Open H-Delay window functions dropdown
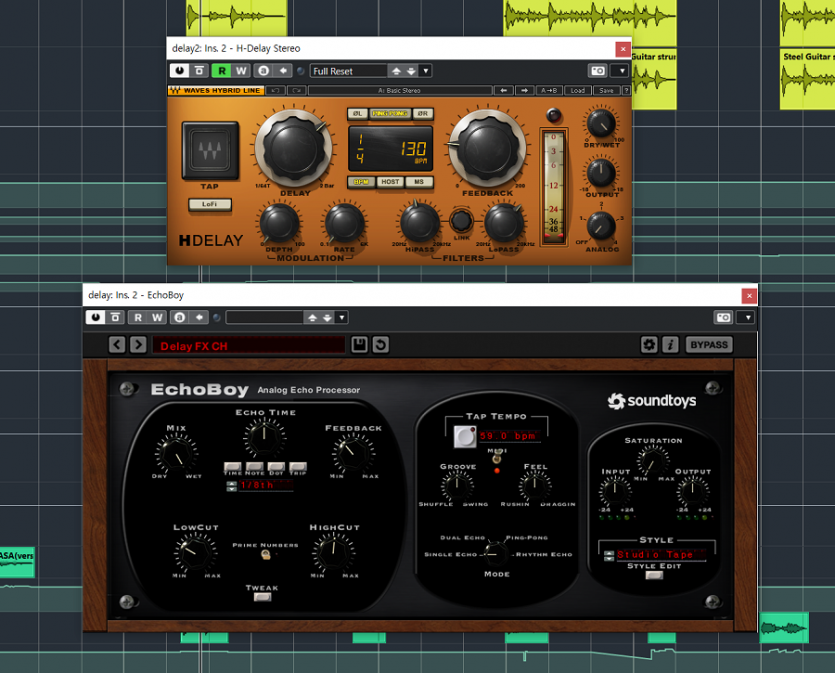Image resolution: width=835 pixels, height=673 pixels. pyautogui.click(x=621, y=71)
